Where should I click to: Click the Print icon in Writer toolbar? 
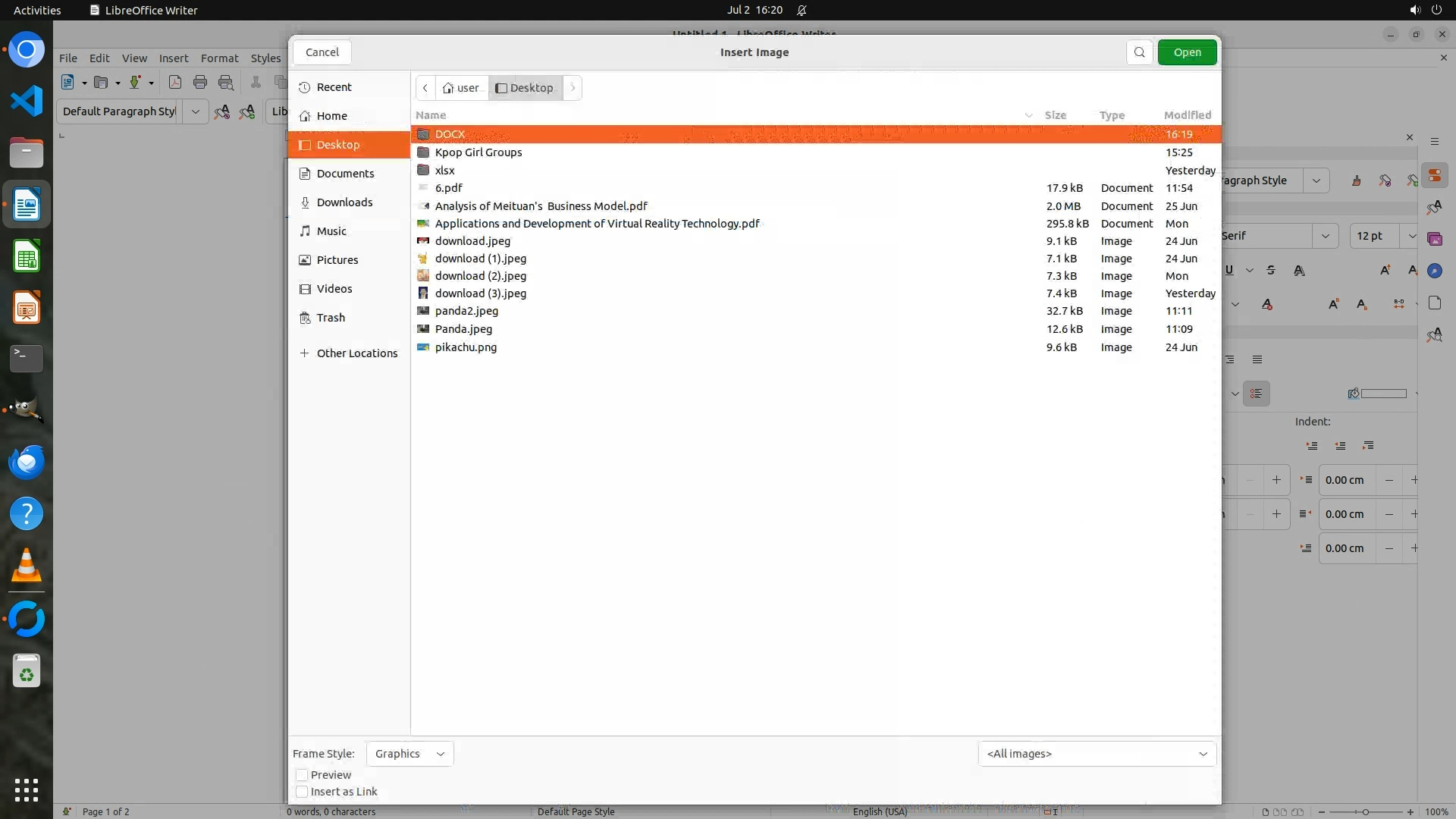point(200,83)
